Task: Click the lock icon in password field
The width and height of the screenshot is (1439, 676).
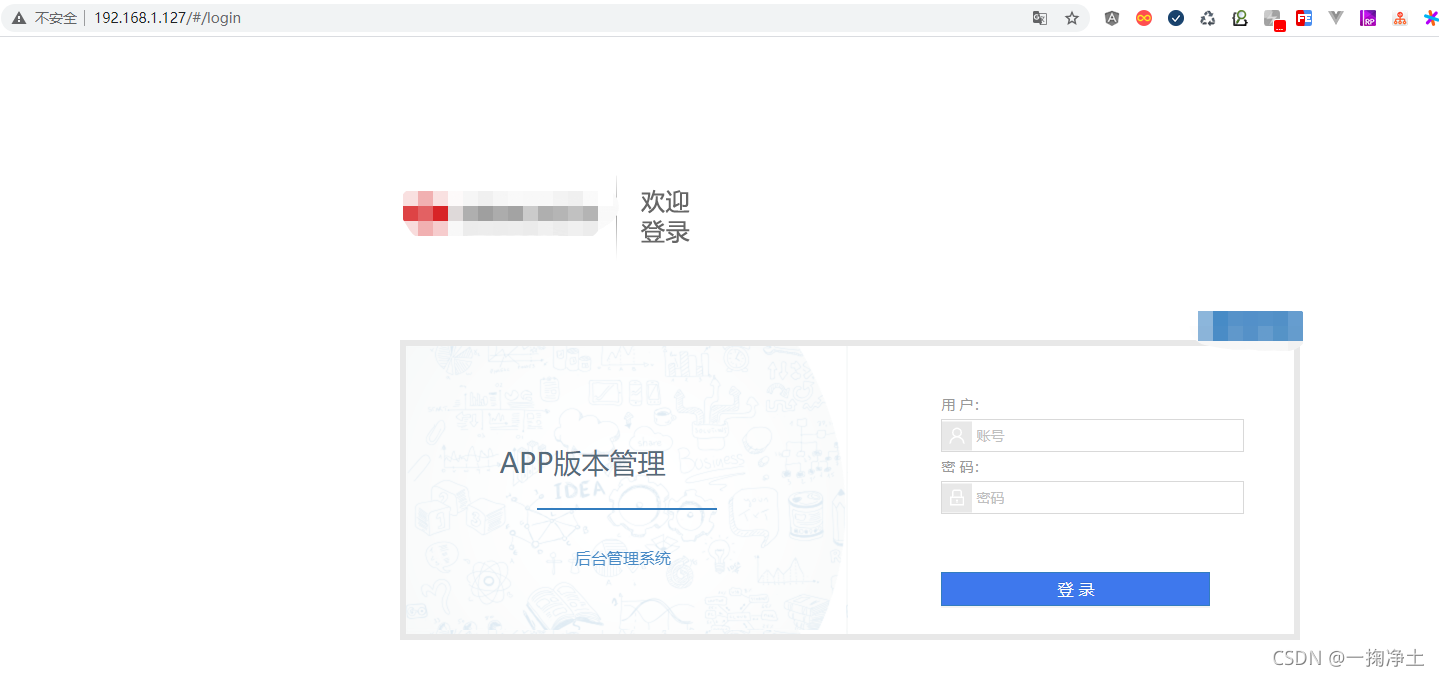Action: pyautogui.click(x=957, y=498)
